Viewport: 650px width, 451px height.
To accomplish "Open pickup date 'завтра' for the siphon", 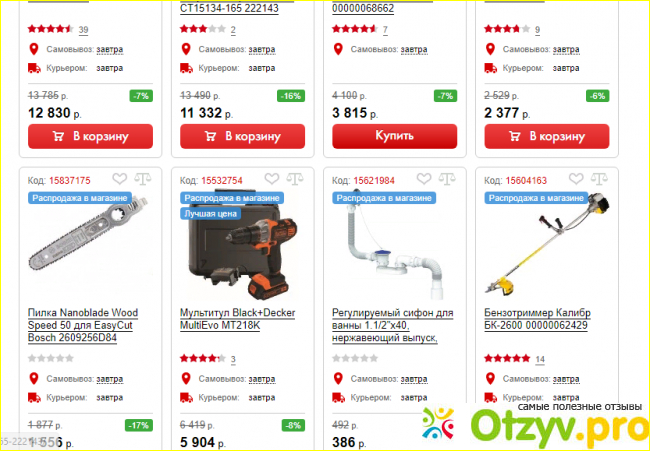I will 414,379.
